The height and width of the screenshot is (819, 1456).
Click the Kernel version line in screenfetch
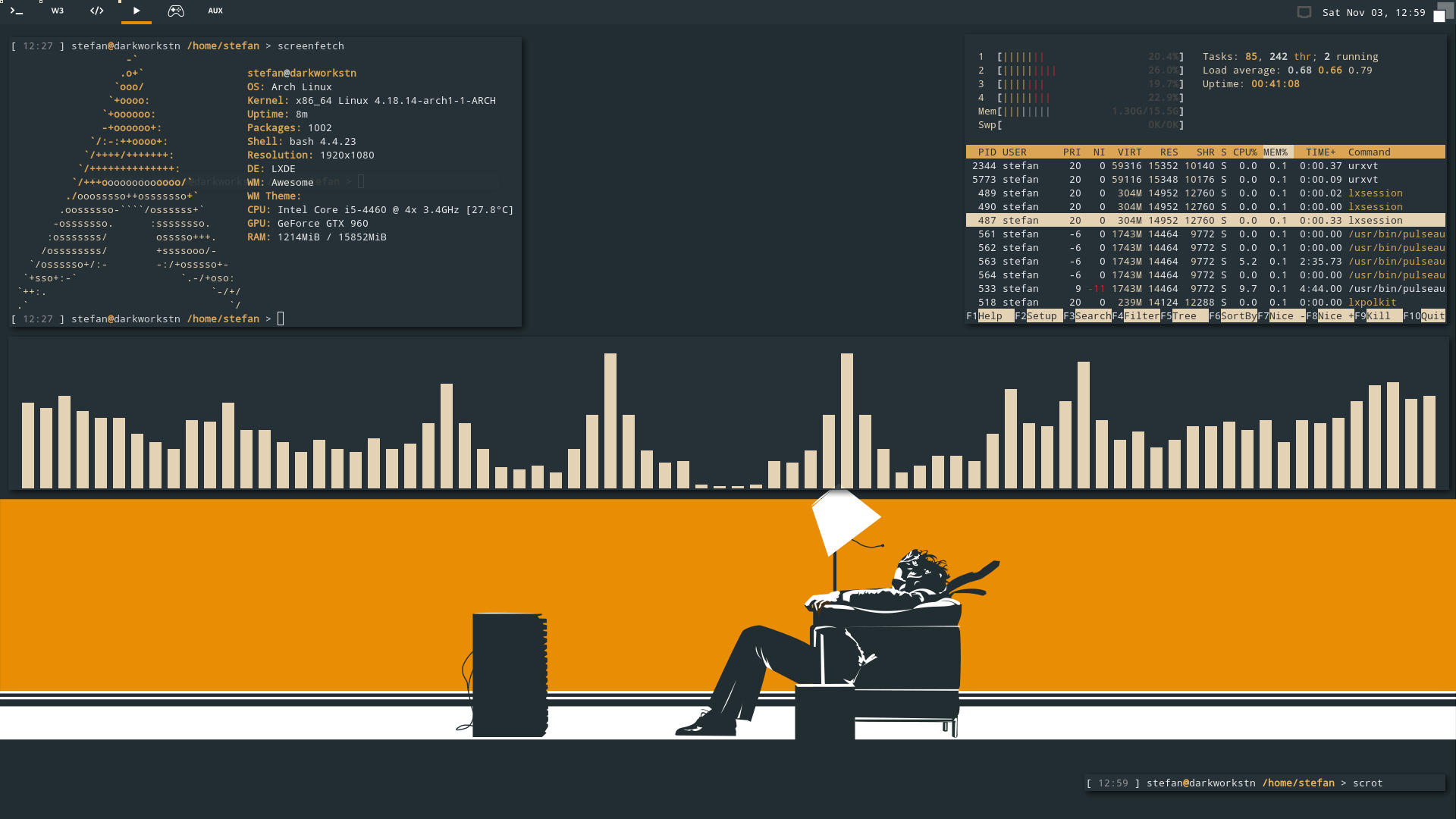pos(371,101)
